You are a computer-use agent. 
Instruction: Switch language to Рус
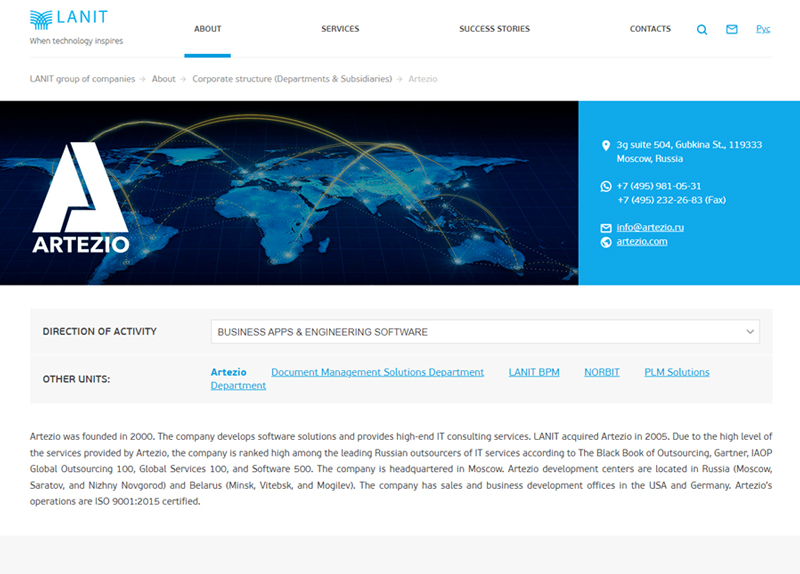(763, 29)
